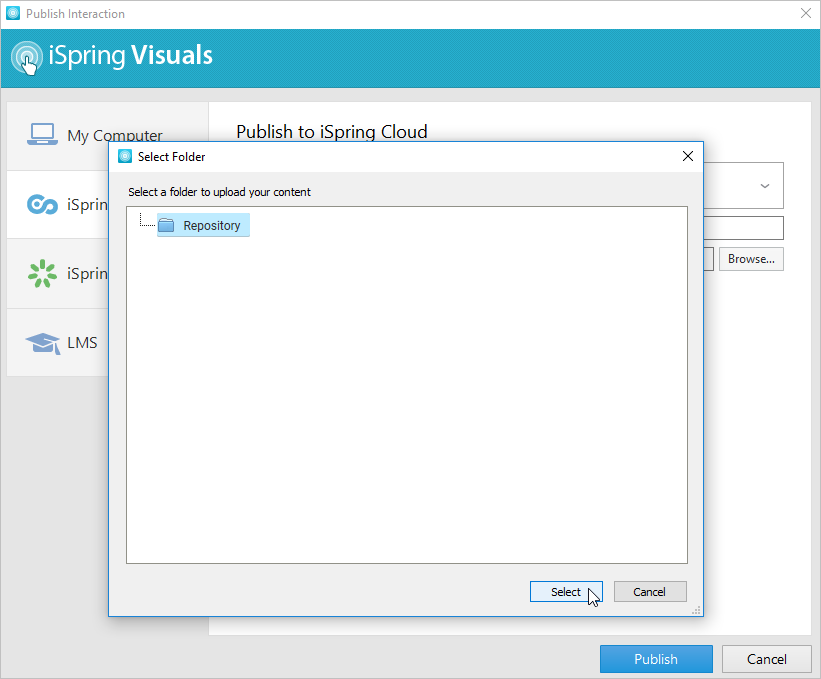Click the iSpring Visuals logo icon
Screen dimensions: 821x679
[27, 58]
